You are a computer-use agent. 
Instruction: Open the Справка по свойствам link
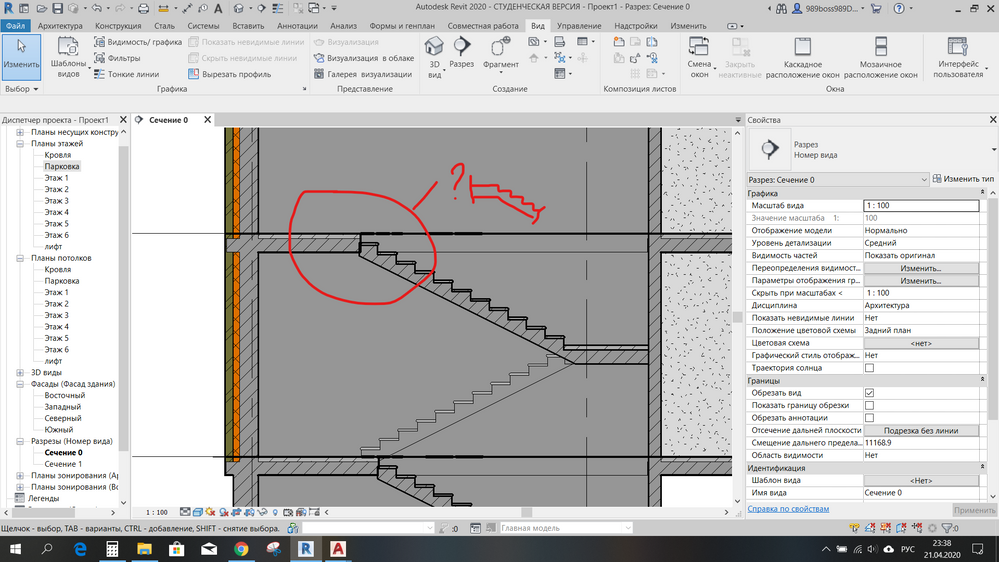pos(788,508)
